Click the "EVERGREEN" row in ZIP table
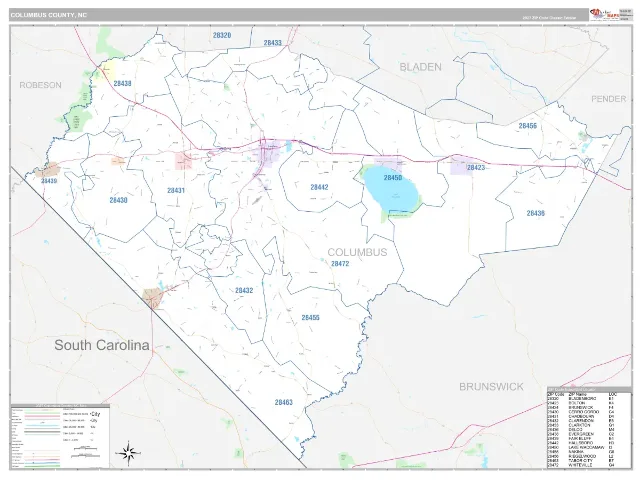 click(583, 434)
